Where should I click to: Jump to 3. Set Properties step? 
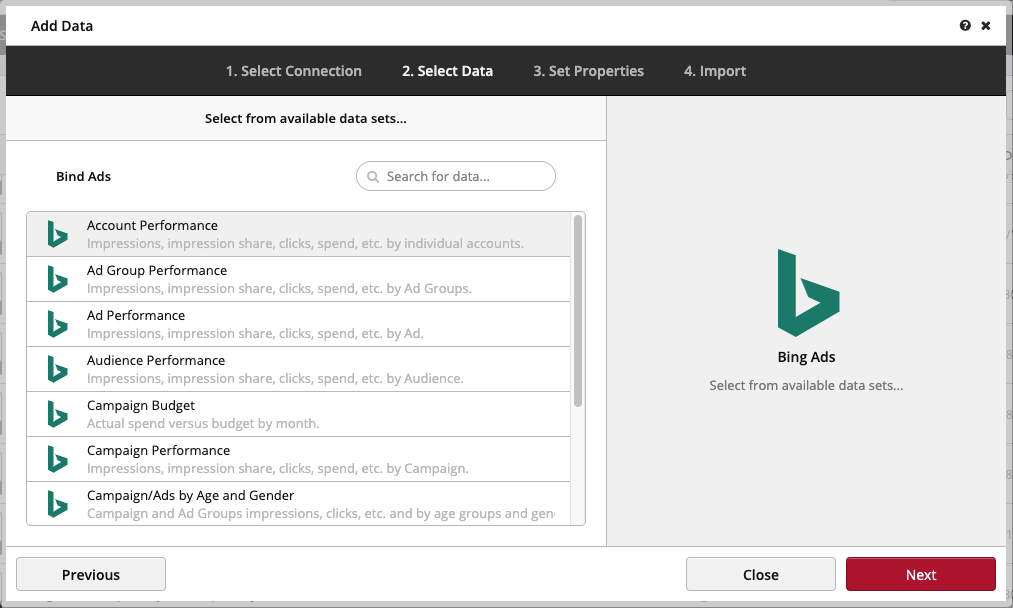tap(588, 71)
